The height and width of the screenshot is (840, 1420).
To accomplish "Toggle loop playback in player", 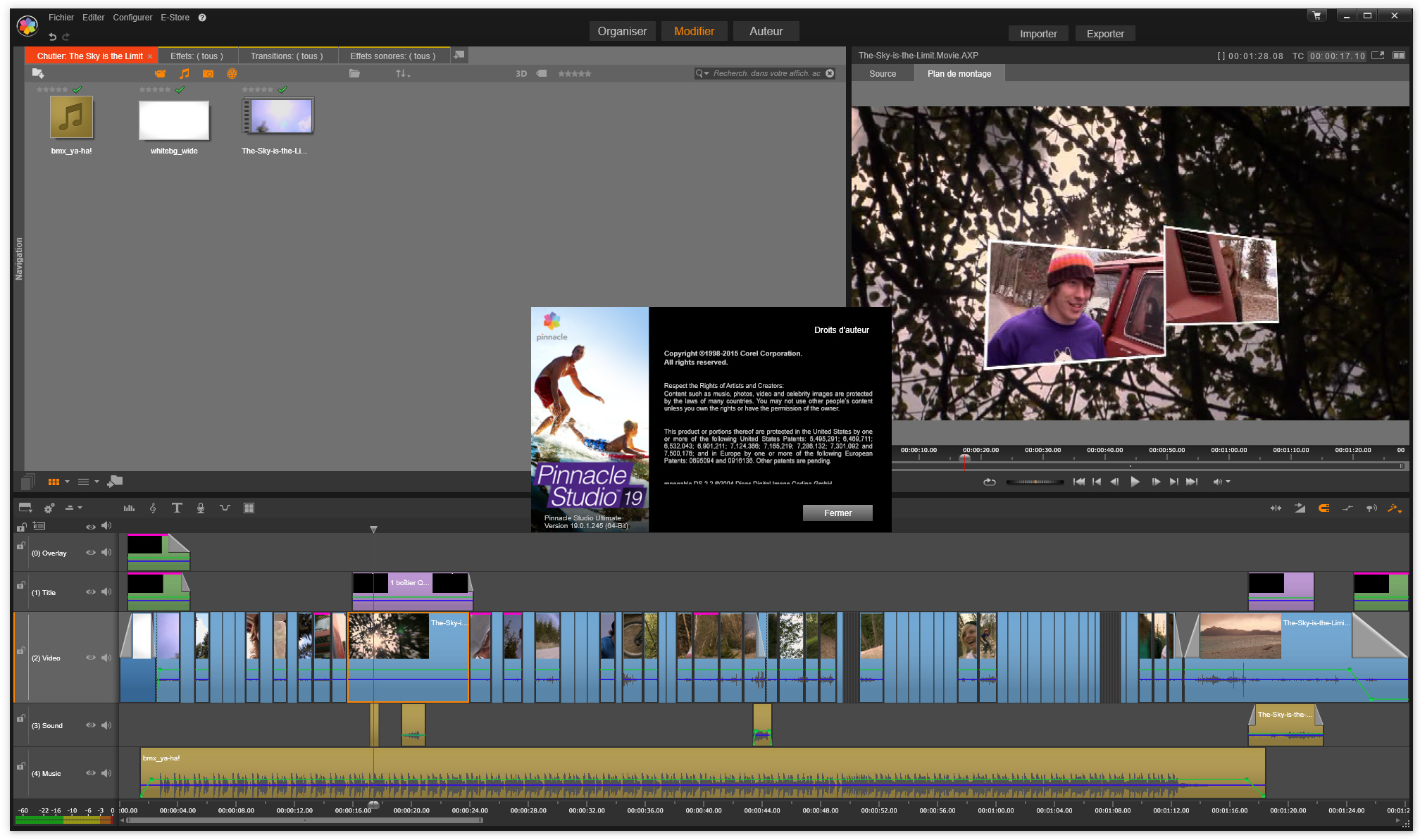I will (x=989, y=482).
